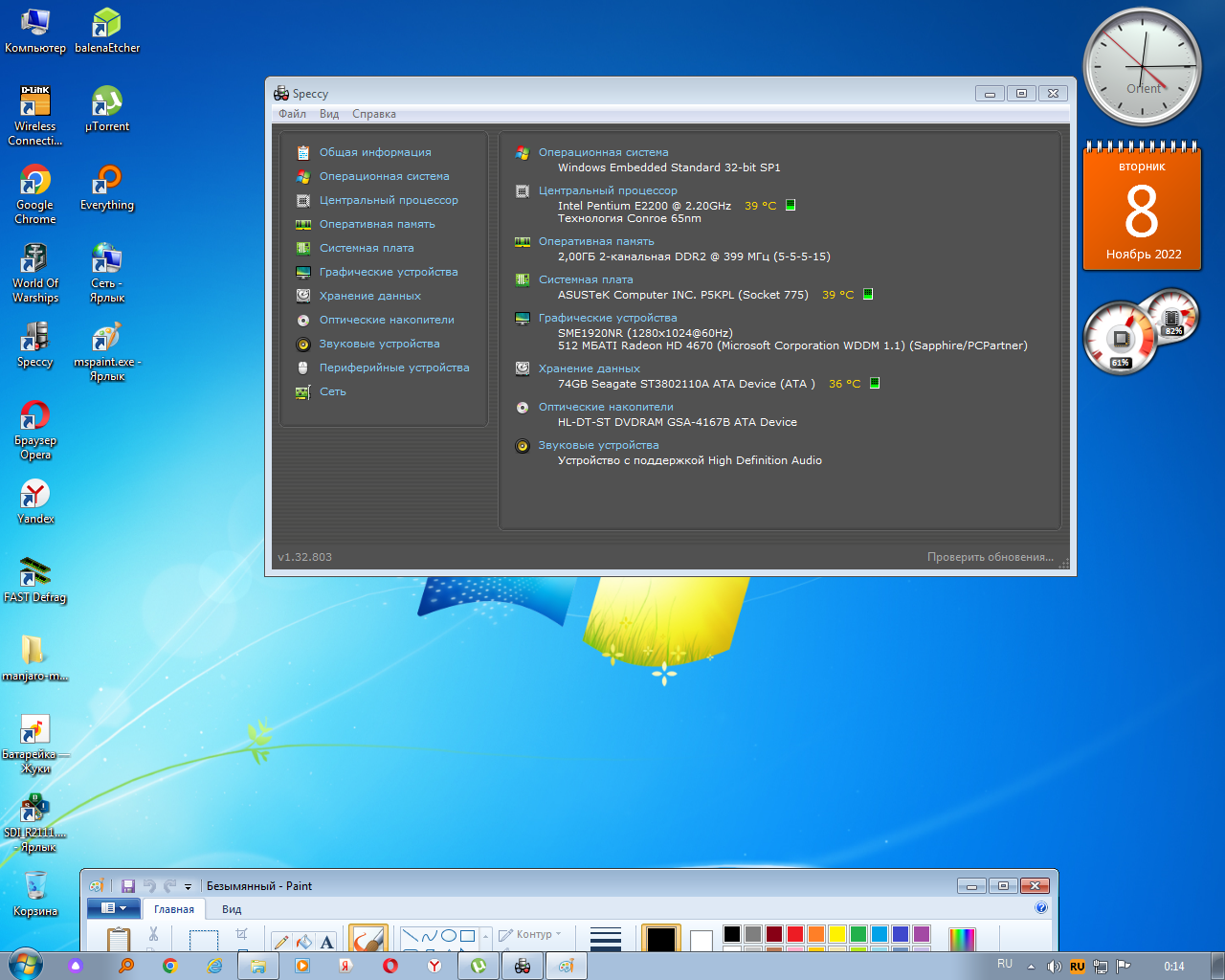This screenshot has height=980, width=1225.
Task: Select Color 2 white swatch in Paint
Action: click(x=702, y=941)
